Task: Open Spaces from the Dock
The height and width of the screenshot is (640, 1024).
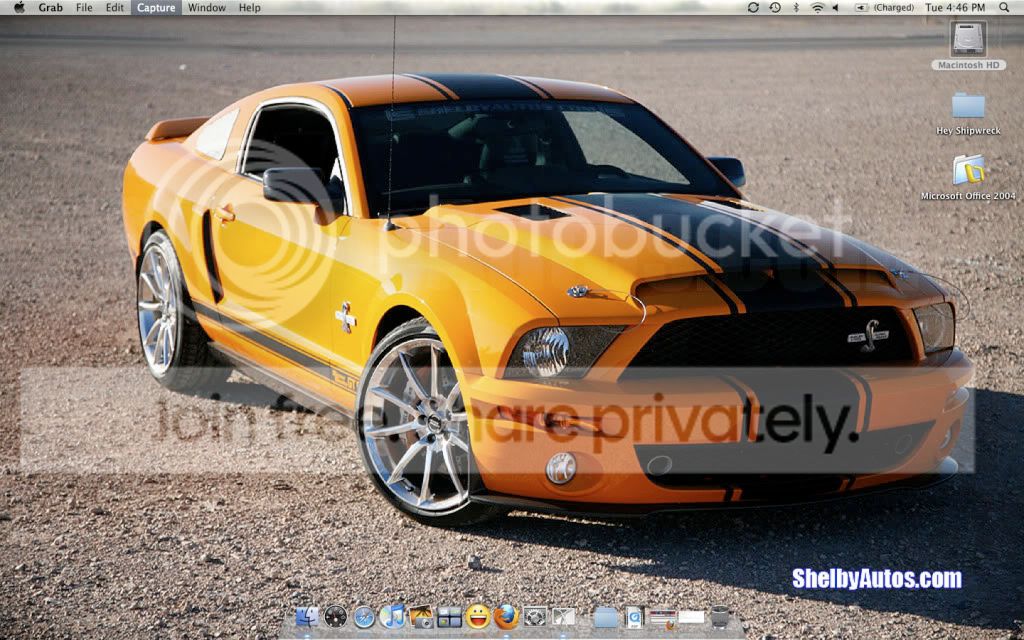Action: coord(449,616)
